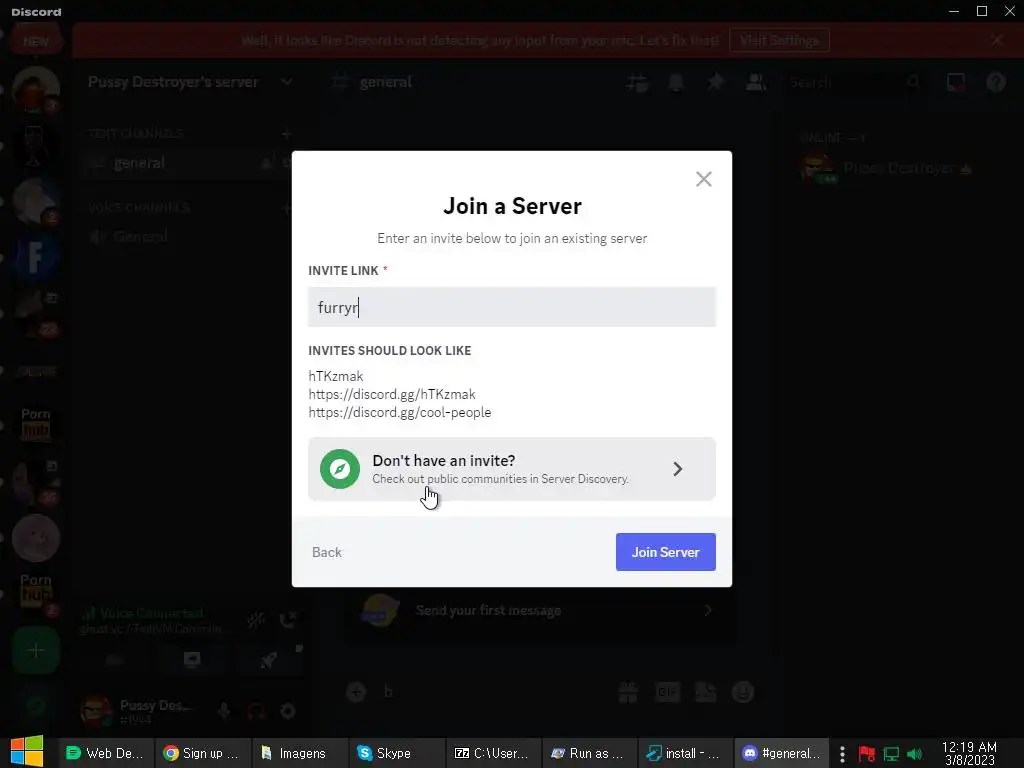Screen dimensions: 1024x768
Task: Toggle the member list icon
Action: (756, 82)
